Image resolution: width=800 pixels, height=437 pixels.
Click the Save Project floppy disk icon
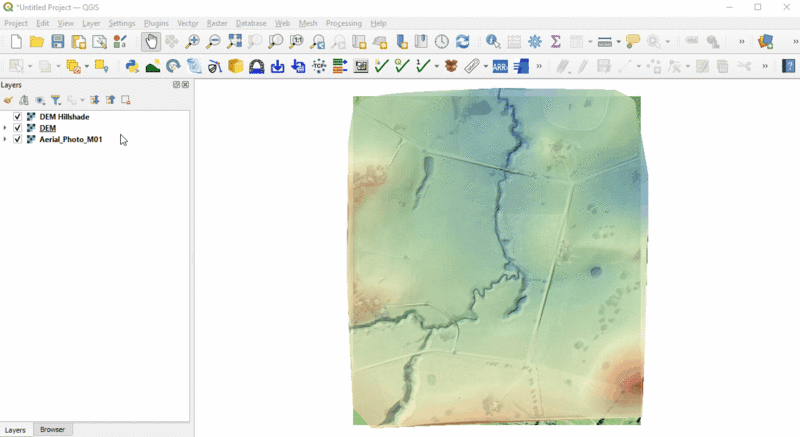[57, 42]
